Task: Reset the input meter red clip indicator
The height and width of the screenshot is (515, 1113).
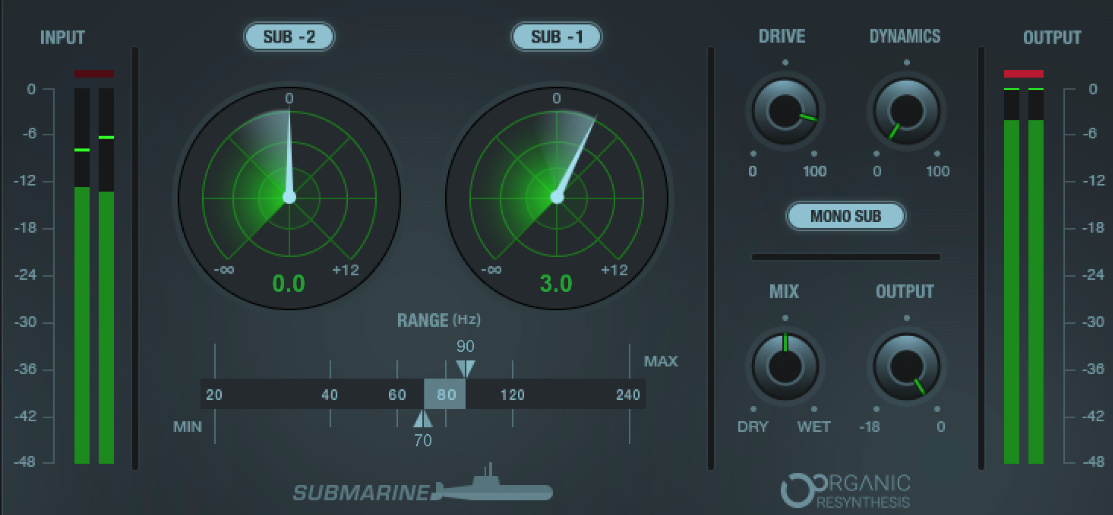Action: pyautogui.click(x=93, y=74)
